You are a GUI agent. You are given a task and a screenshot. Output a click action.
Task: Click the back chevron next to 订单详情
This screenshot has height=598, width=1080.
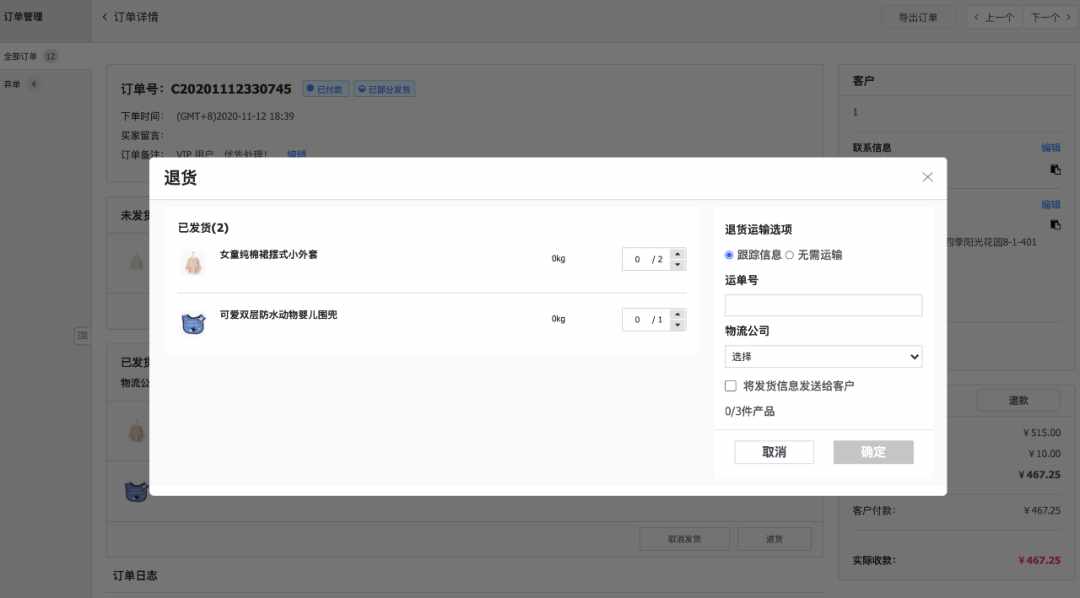click(105, 17)
